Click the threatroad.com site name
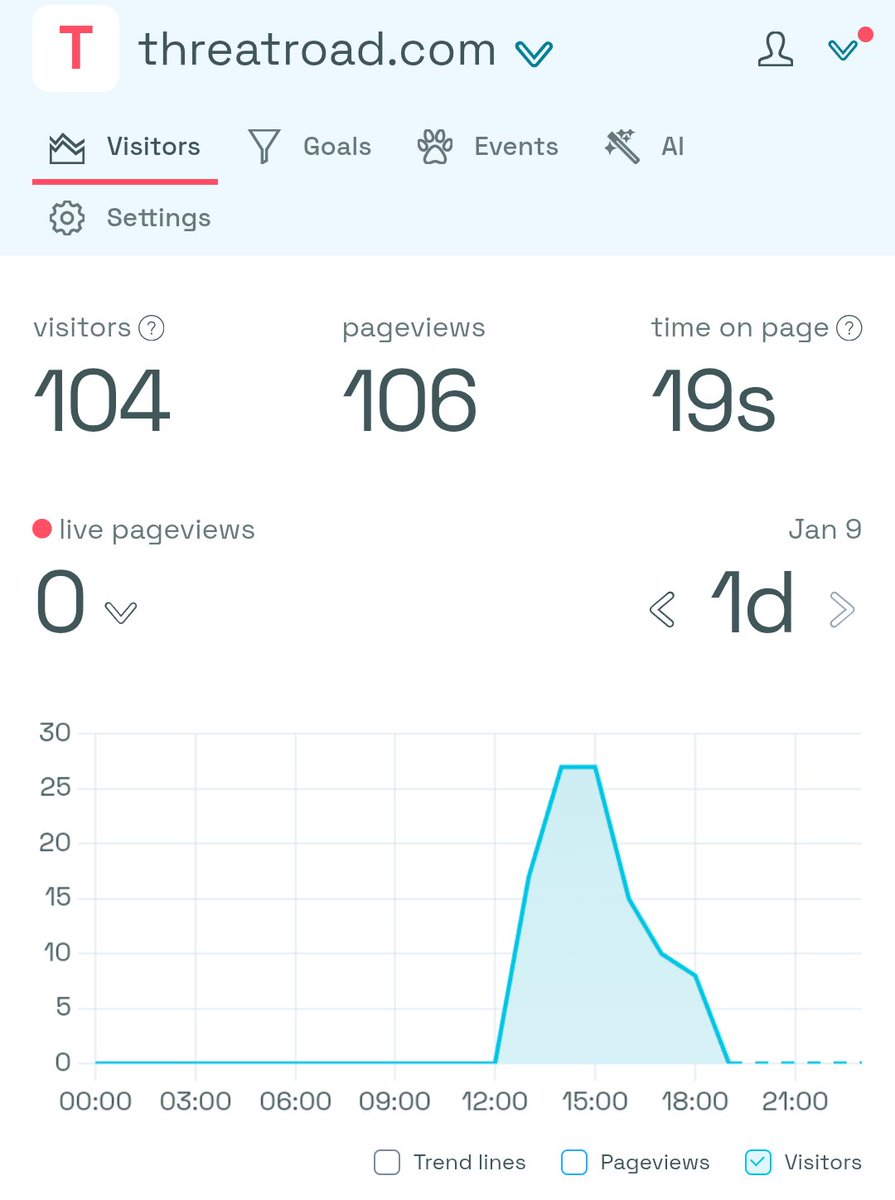Image resolution: width=895 pixels, height=1200 pixels. pos(317,49)
